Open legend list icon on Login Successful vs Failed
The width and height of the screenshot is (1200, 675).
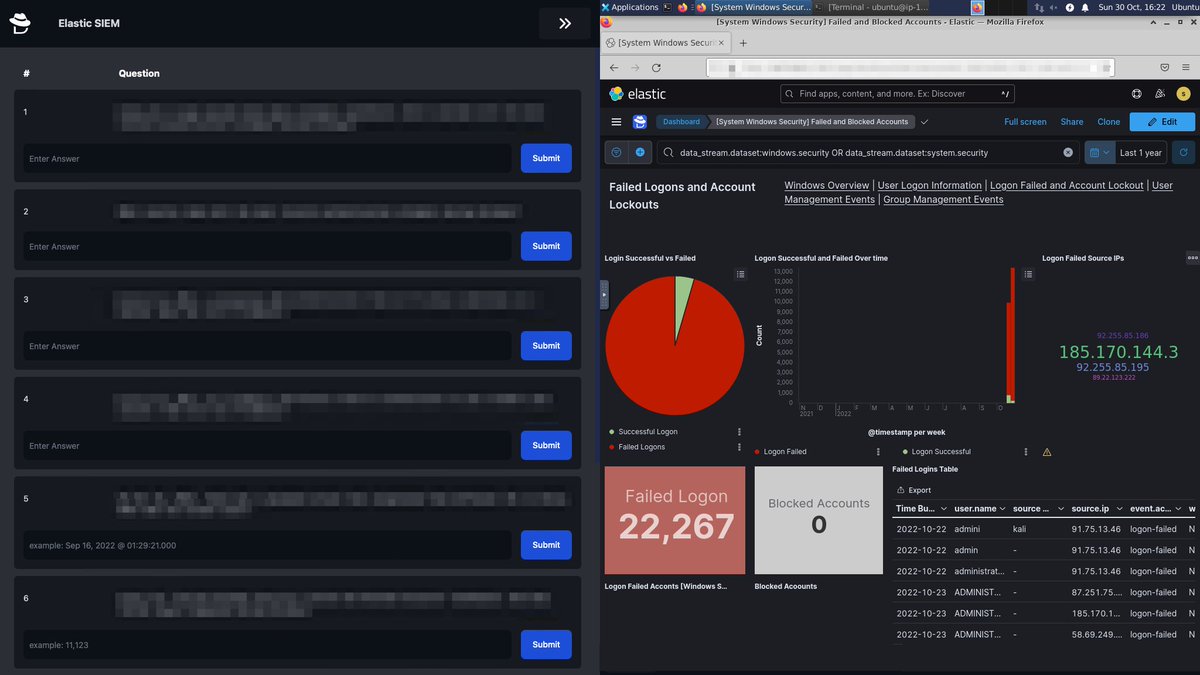tap(740, 273)
